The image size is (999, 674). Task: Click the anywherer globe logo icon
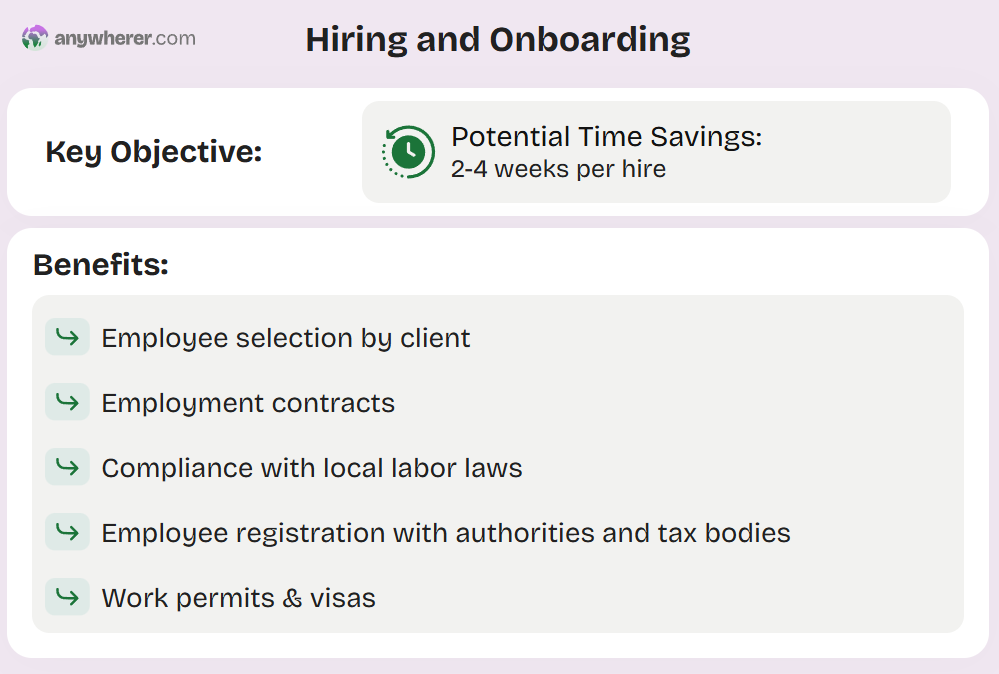(34, 38)
